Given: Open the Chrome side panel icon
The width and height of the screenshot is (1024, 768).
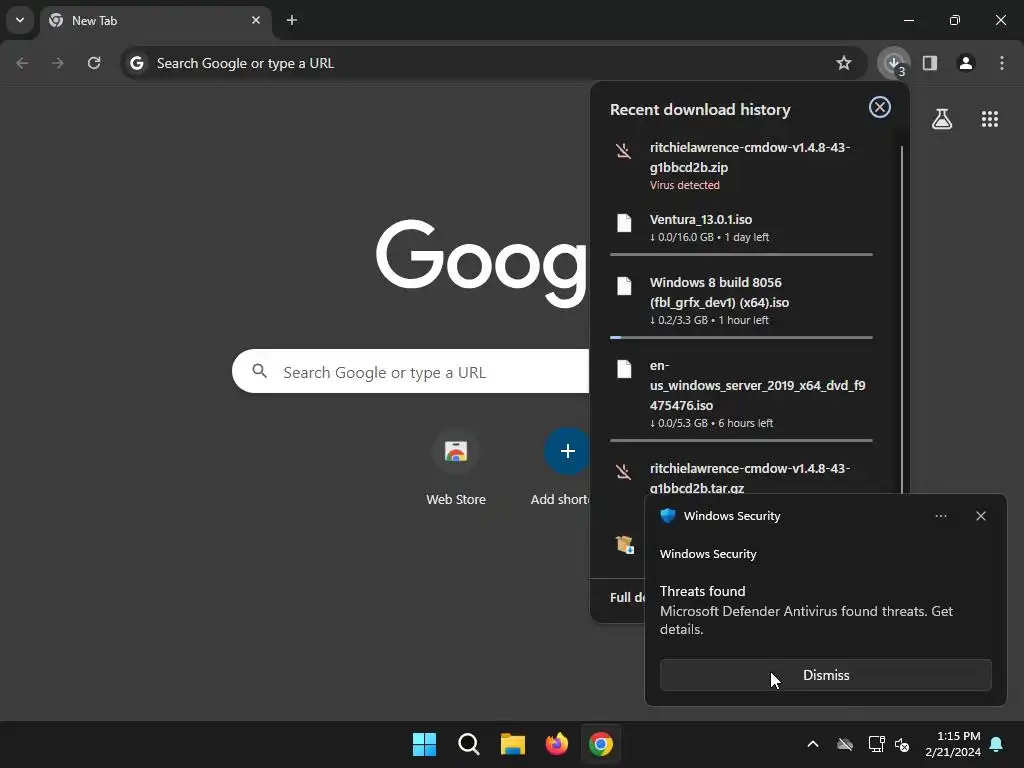Looking at the screenshot, I should (930, 63).
